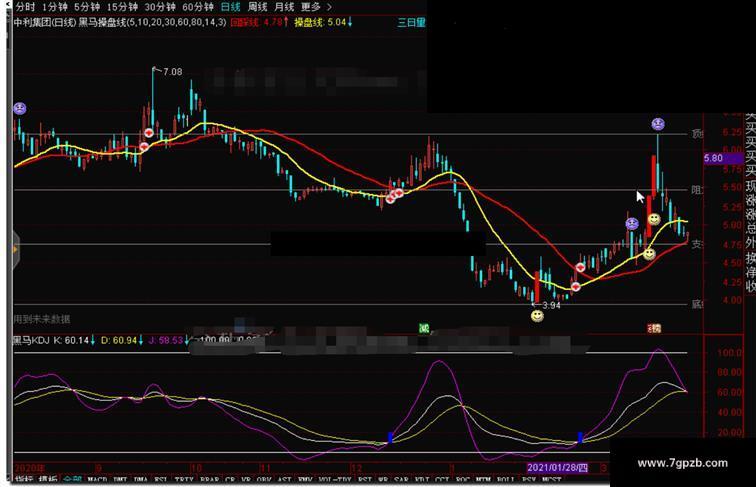Click the yellow smiley beside the tall red candle

pos(654,220)
